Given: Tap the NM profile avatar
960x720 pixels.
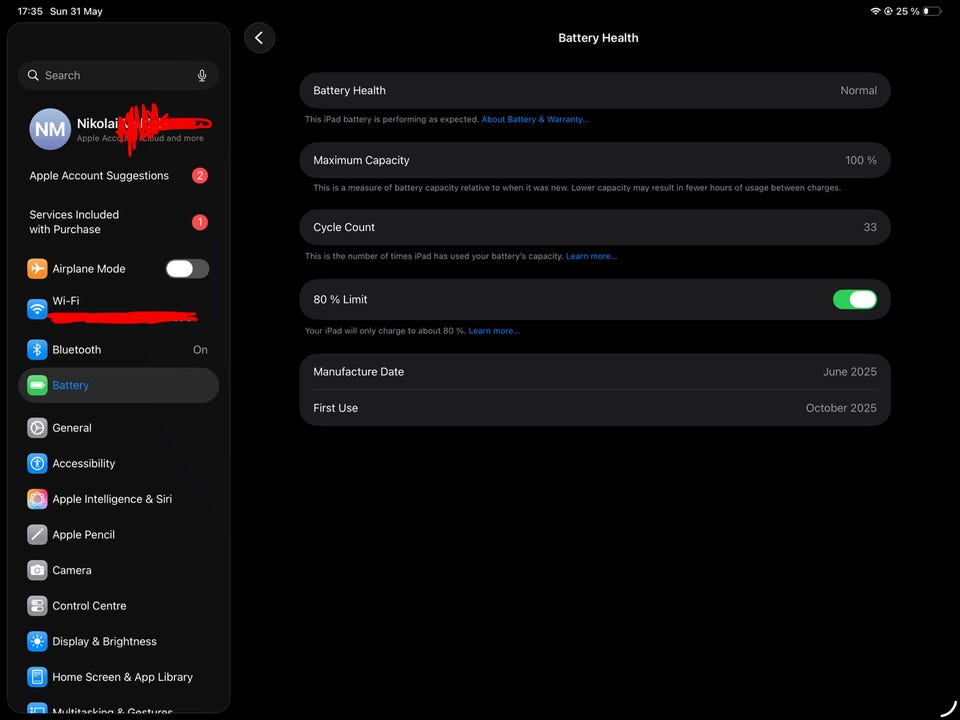Looking at the screenshot, I should [50, 129].
